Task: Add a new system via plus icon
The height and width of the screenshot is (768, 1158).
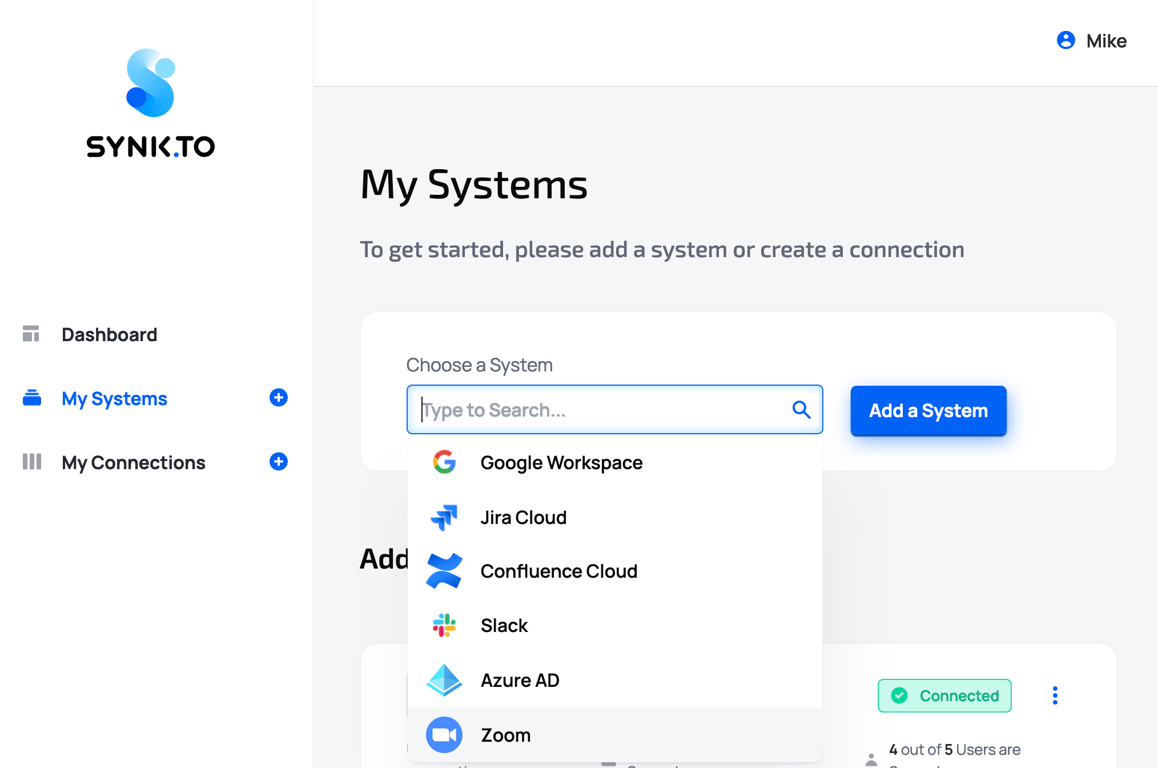Action: (278, 397)
